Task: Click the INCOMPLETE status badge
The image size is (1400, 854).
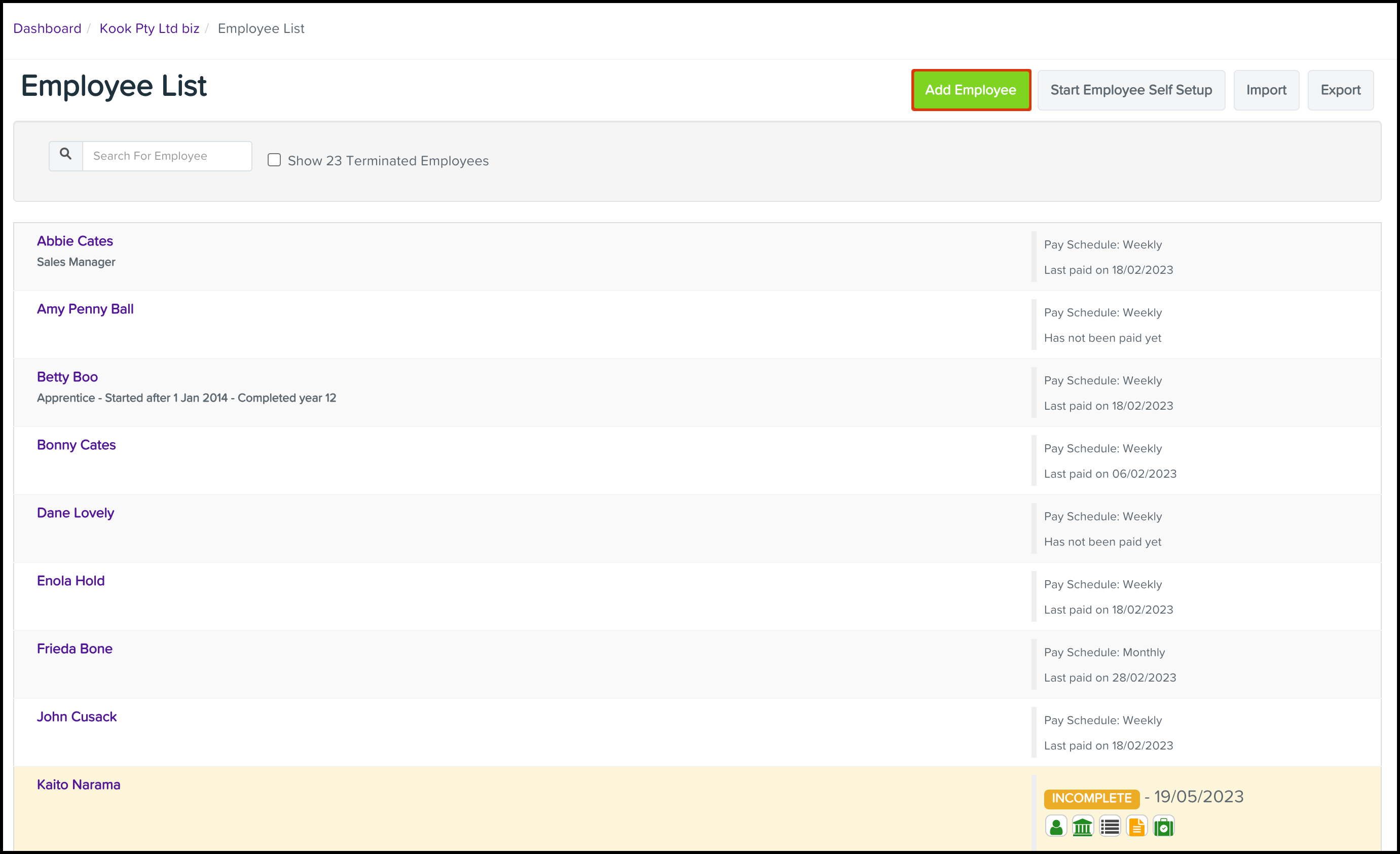Action: 1091,798
